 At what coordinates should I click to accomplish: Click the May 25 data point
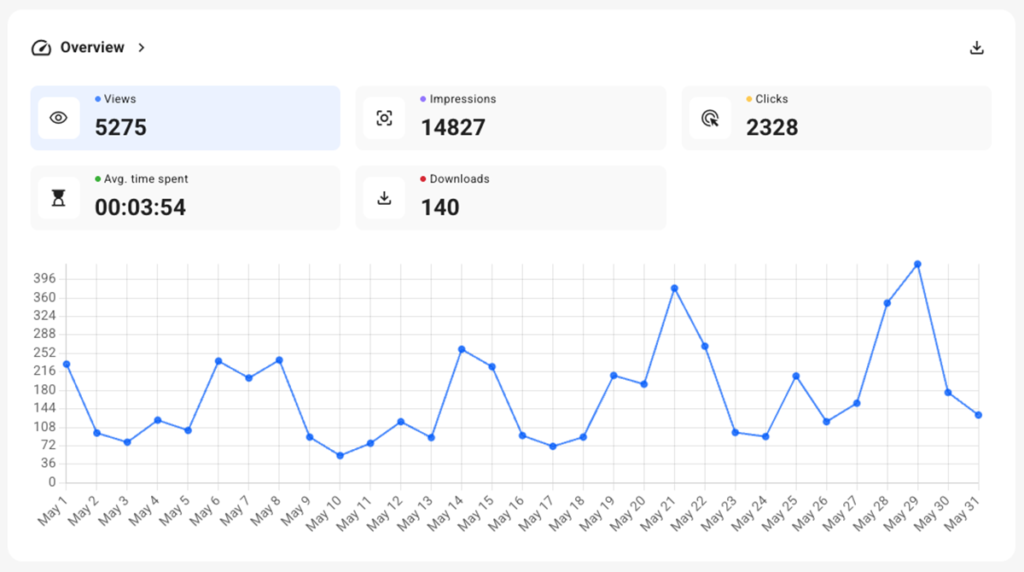point(796,376)
